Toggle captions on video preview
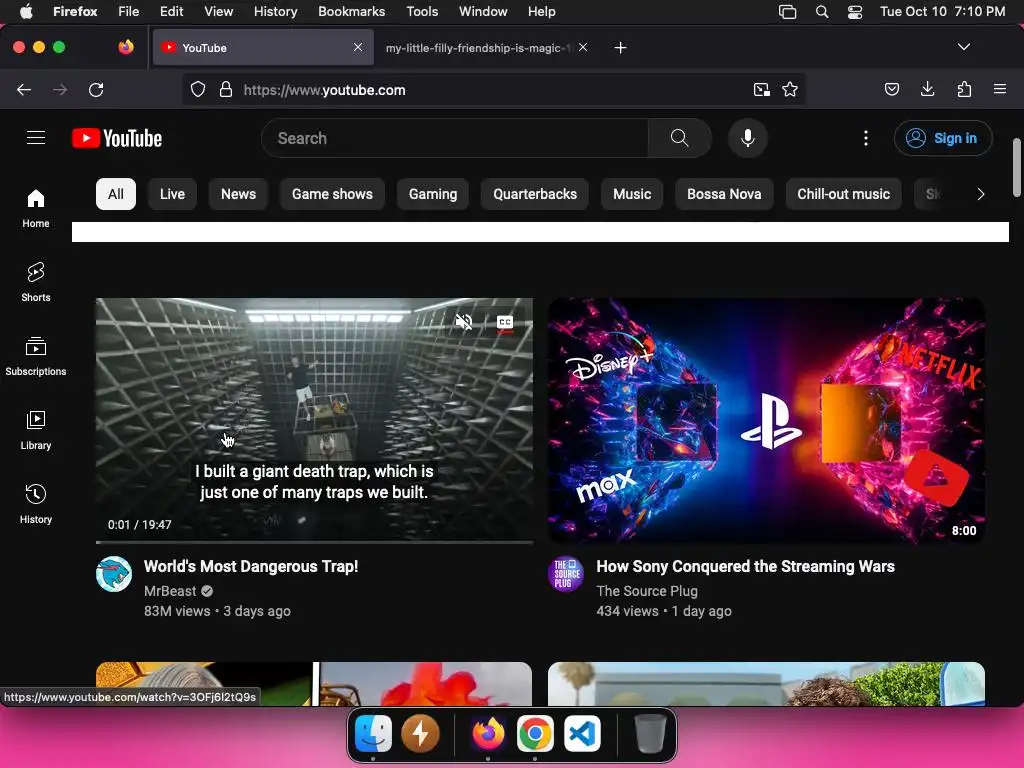The height and width of the screenshot is (768, 1024). pos(505,322)
